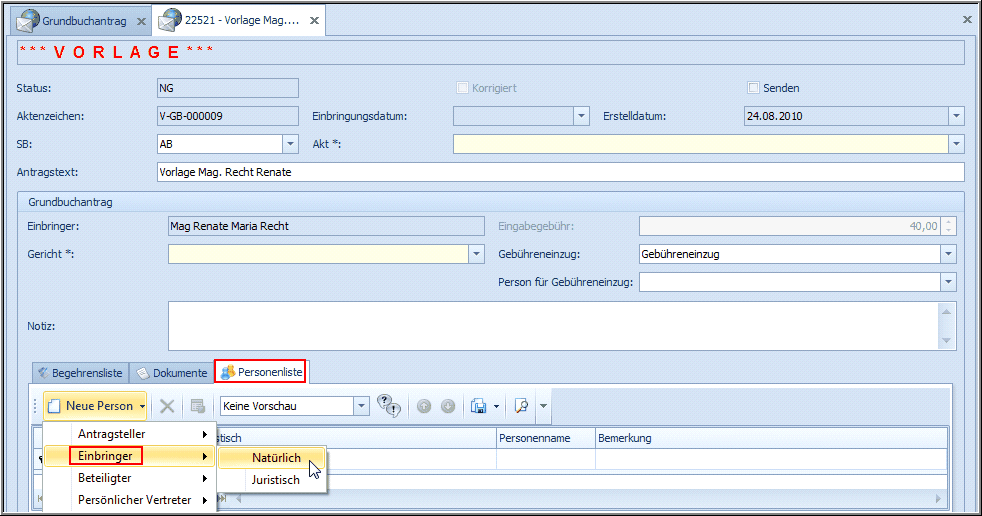Open the Gebühreneinzug dropdown

click(x=947, y=254)
